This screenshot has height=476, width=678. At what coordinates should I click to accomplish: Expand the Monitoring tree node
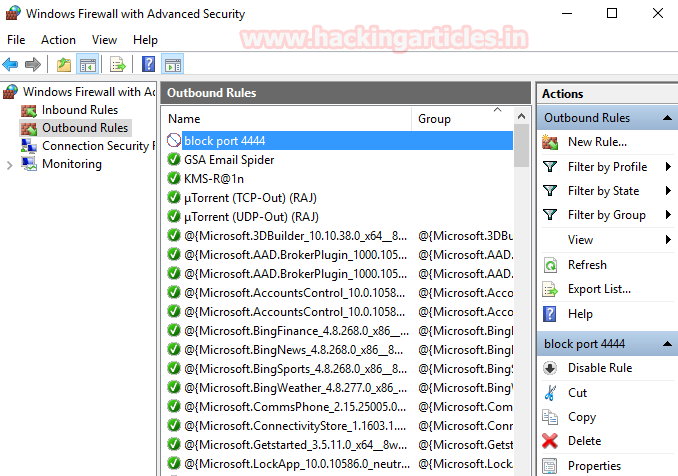click(x=10, y=165)
